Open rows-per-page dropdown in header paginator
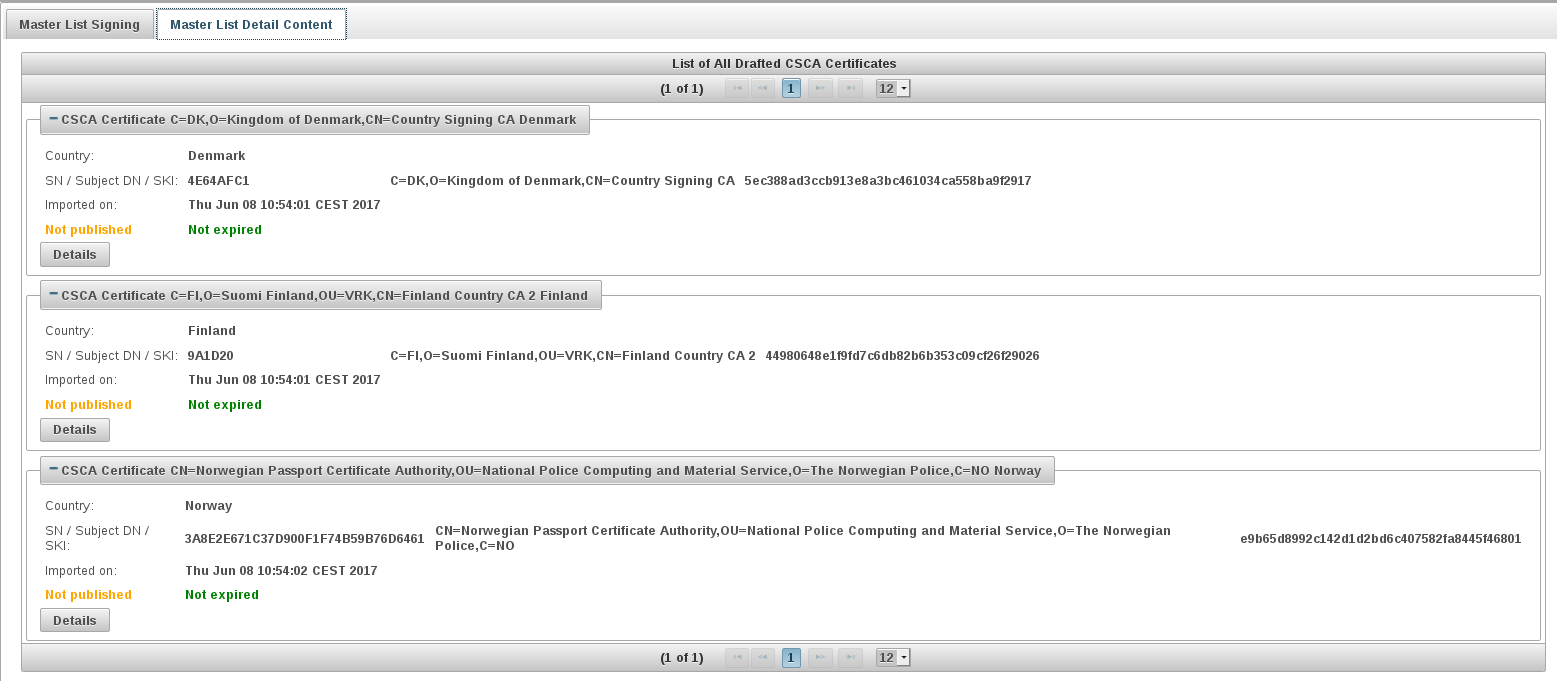Viewport: 1557px width, 681px height. tap(893, 88)
